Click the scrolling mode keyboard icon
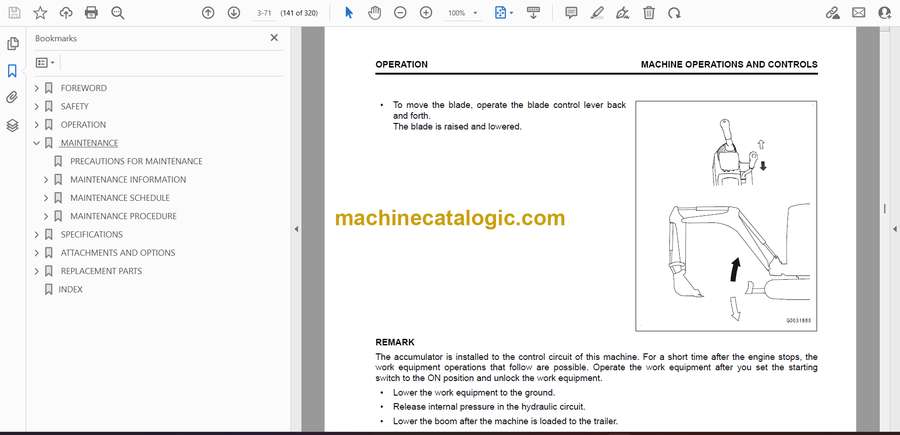This screenshot has width=900, height=435. 533,13
